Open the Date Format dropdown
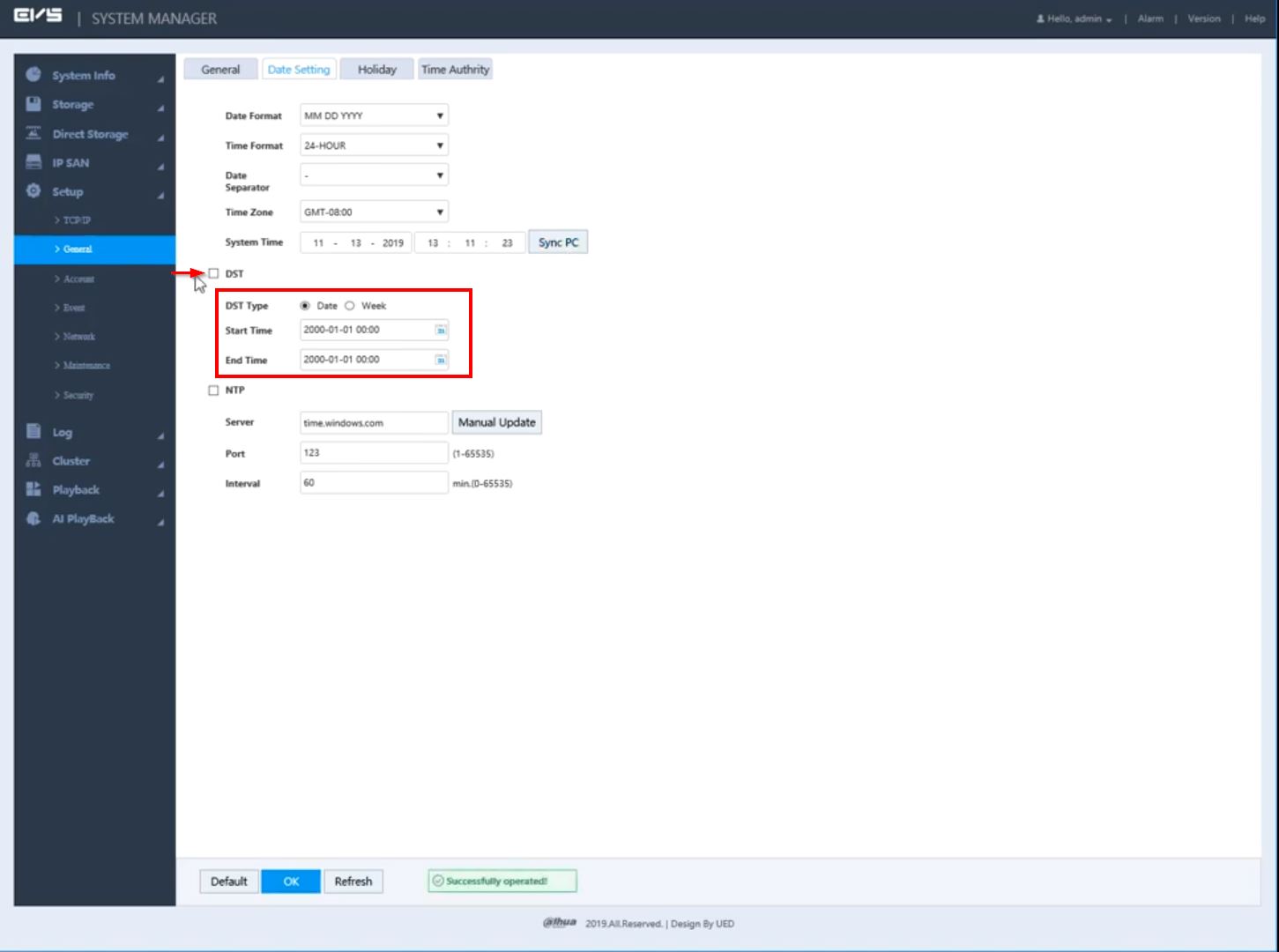Image resolution: width=1279 pixels, height=952 pixels. click(374, 115)
